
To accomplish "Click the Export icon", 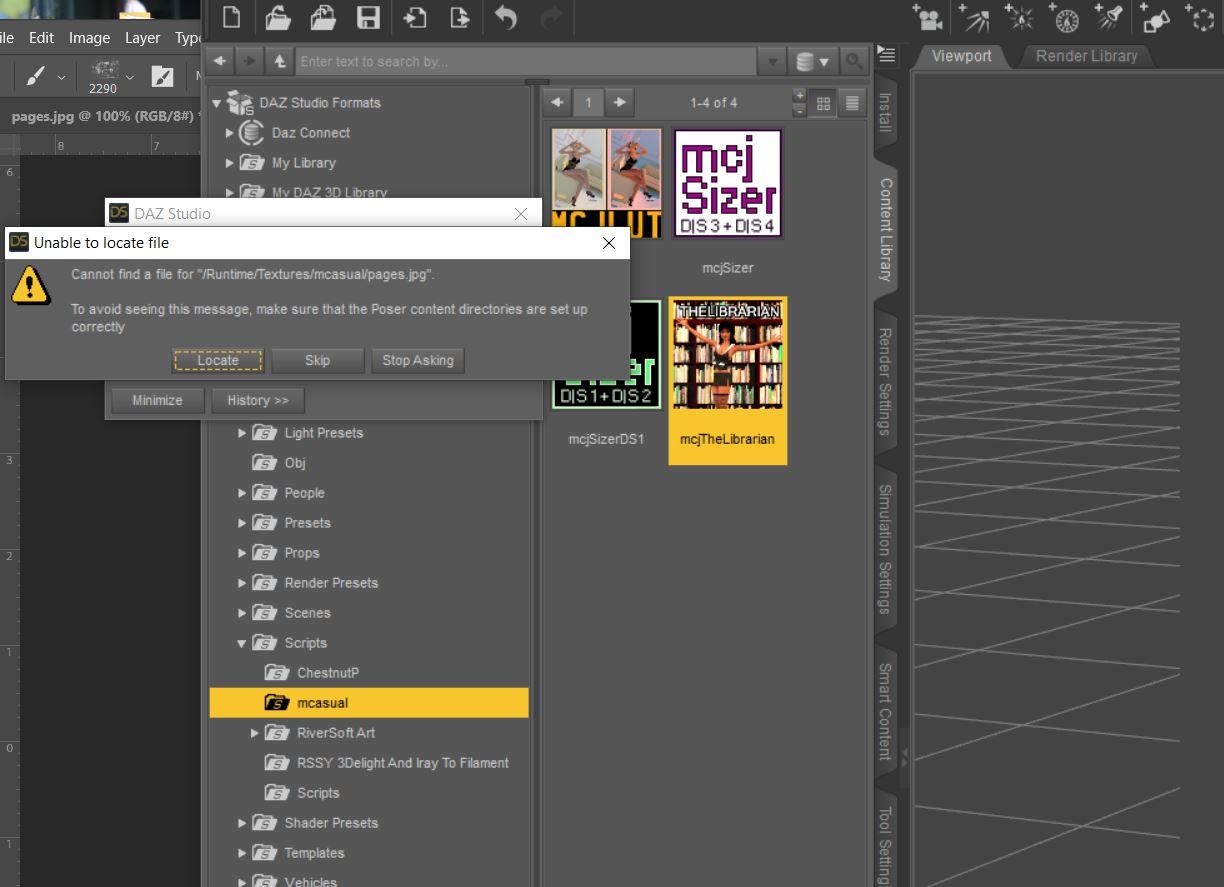I will [459, 17].
